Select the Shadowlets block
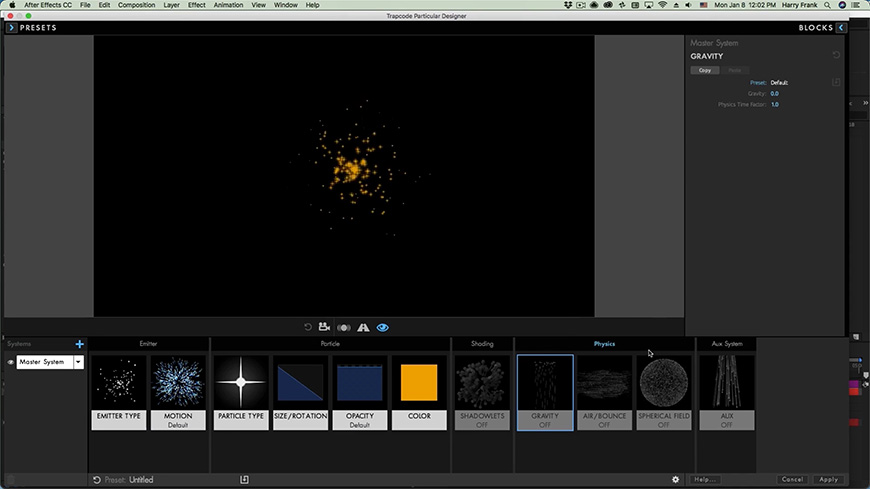This screenshot has height=489, width=870. pos(482,392)
